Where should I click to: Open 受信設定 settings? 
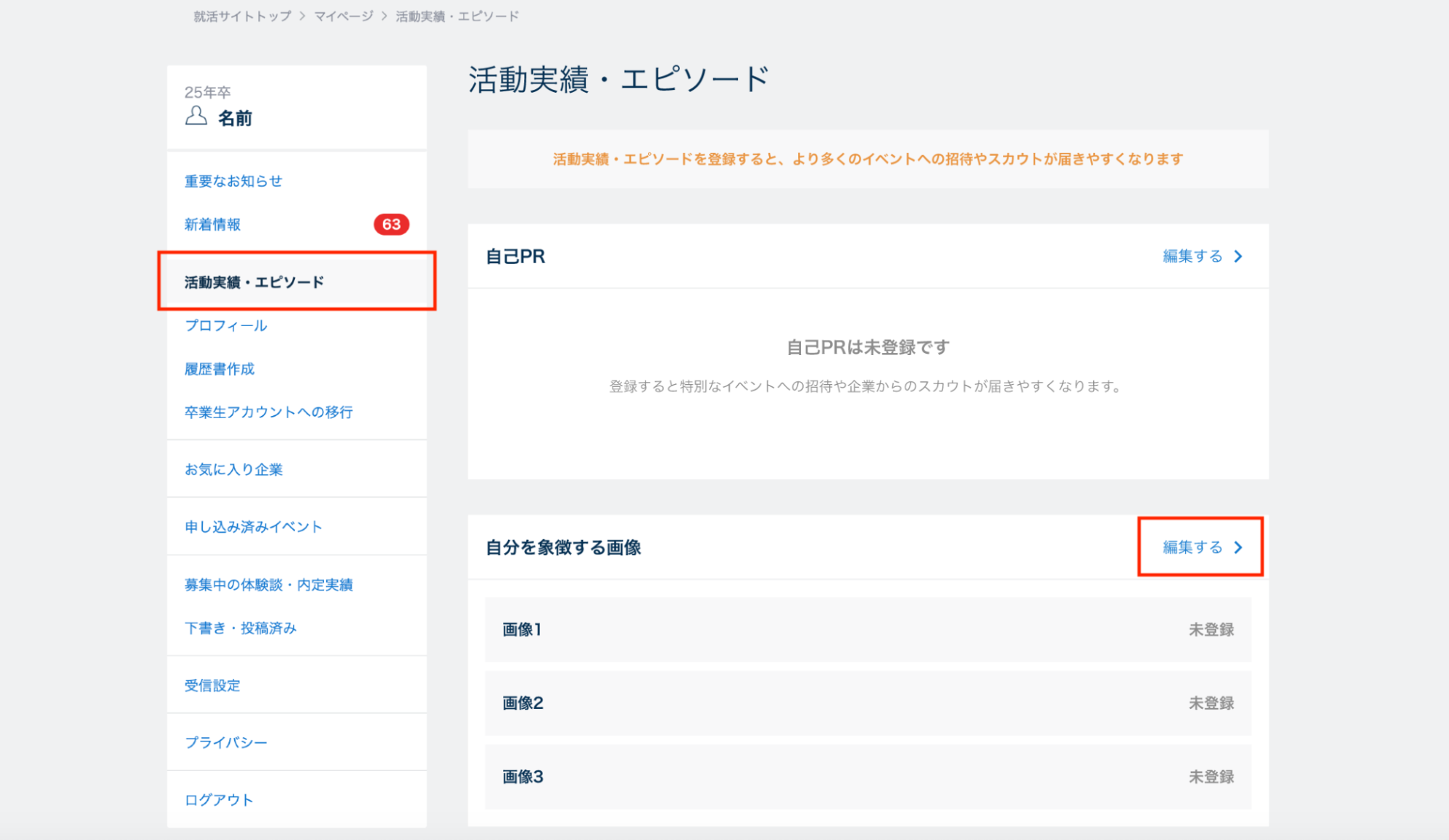[212, 686]
